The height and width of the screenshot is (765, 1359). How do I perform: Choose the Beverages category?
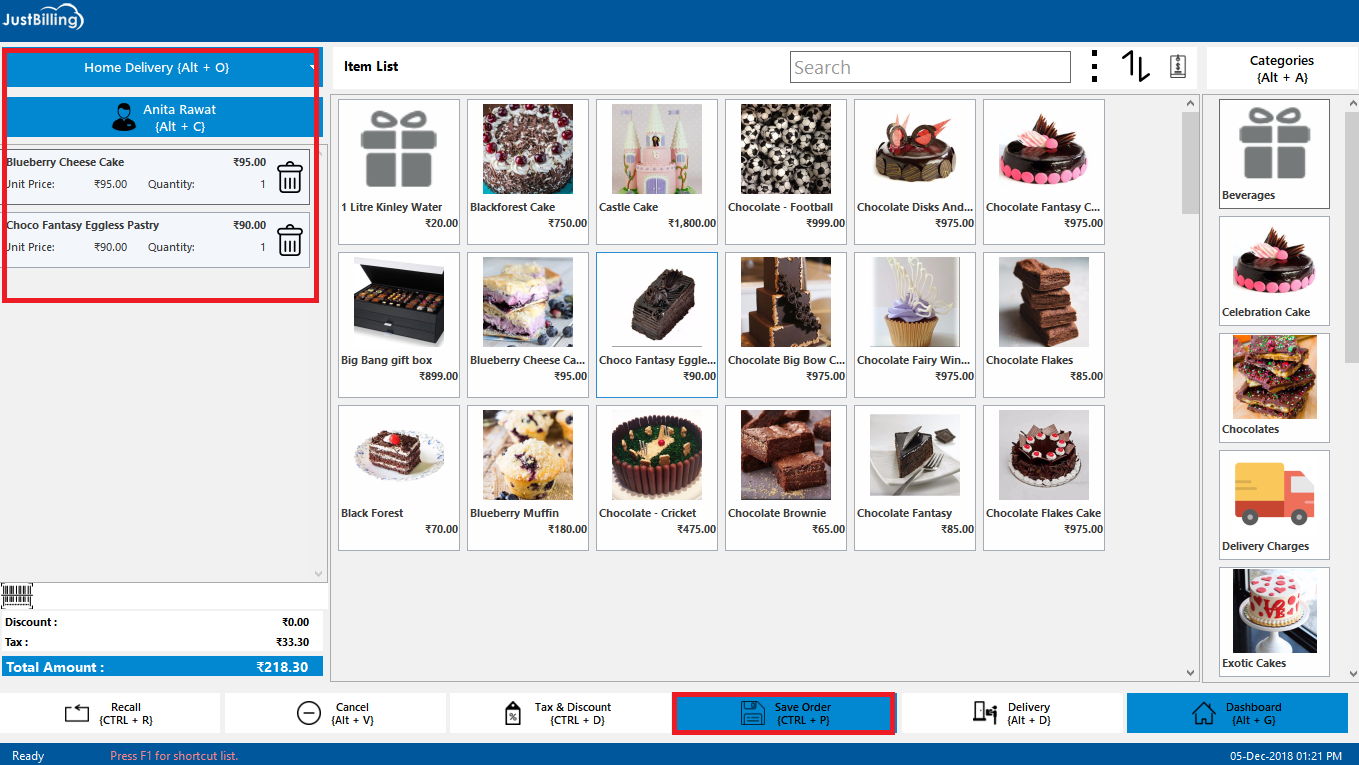1274,153
